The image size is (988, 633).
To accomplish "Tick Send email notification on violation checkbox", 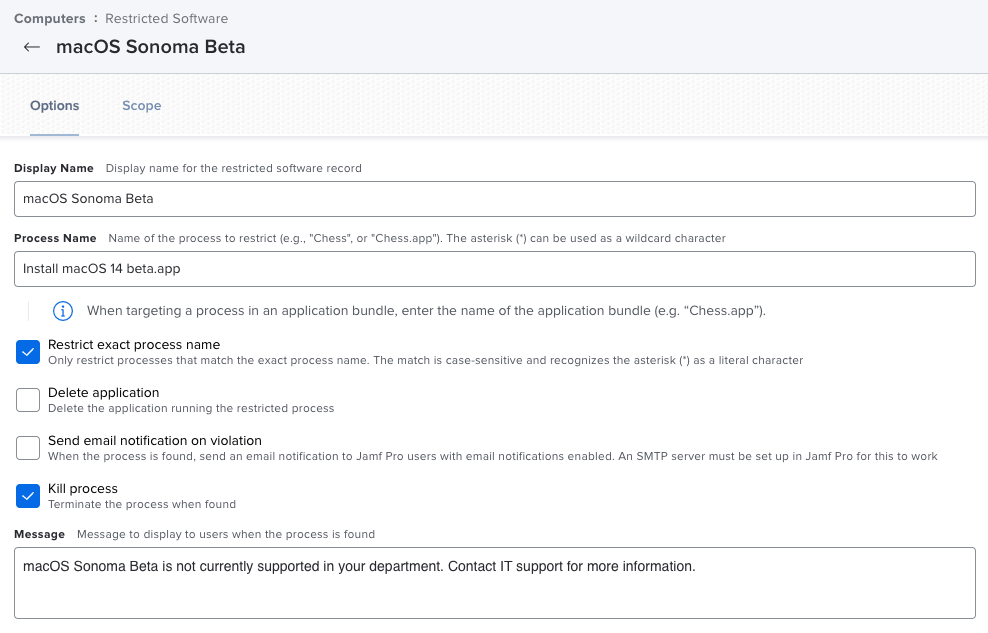I will click(x=28, y=448).
